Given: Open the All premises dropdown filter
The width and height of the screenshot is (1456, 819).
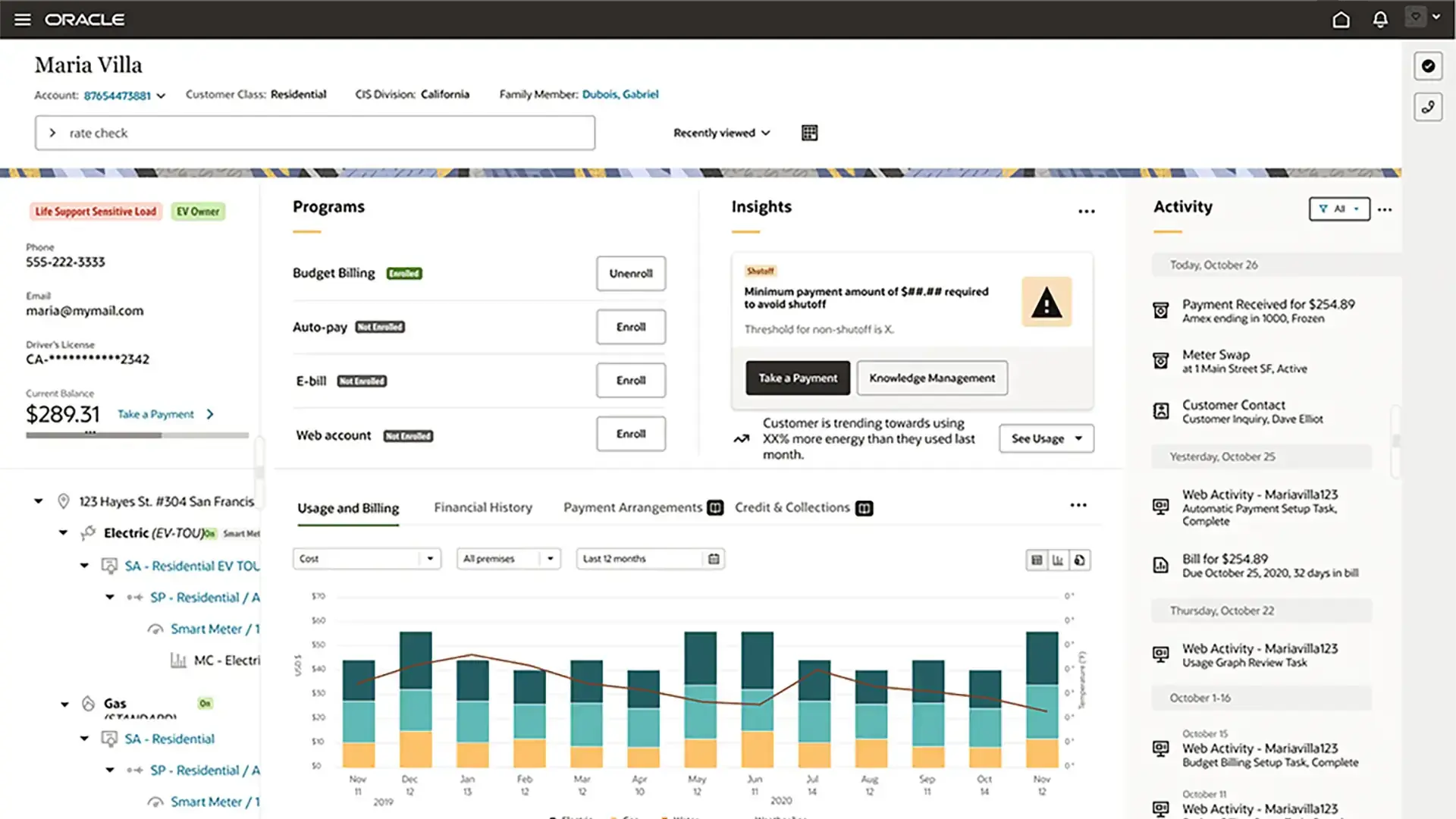Looking at the screenshot, I should pyautogui.click(x=508, y=559).
